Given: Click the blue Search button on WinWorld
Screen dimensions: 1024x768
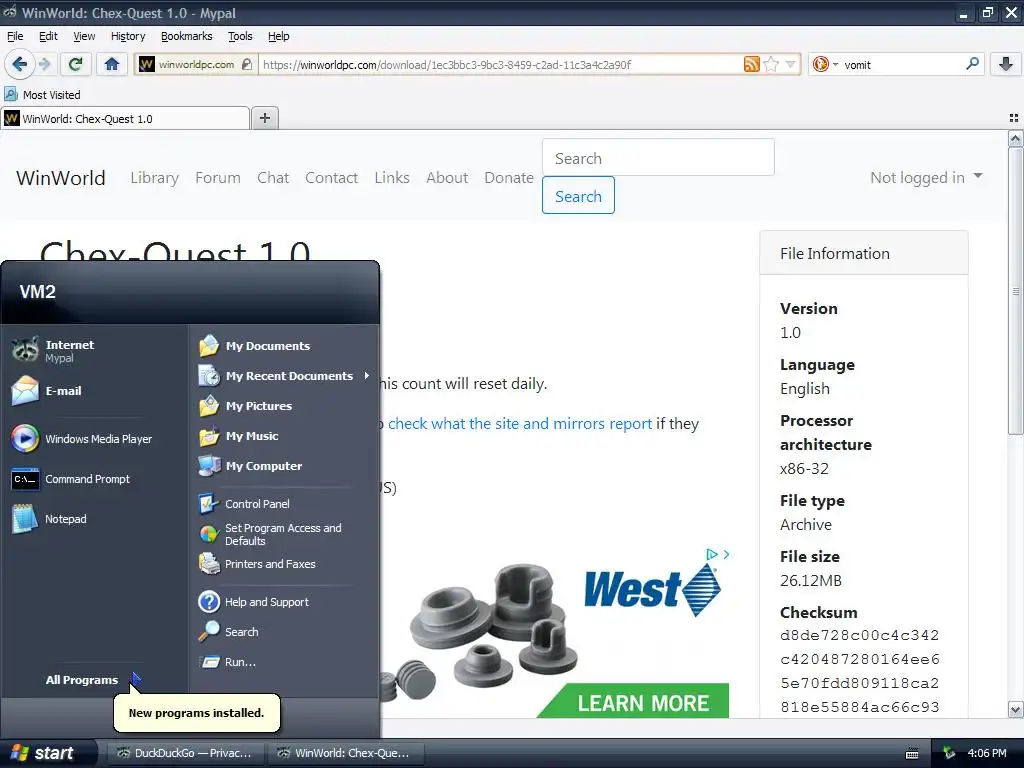Looking at the screenshot, I should (578, 195).
